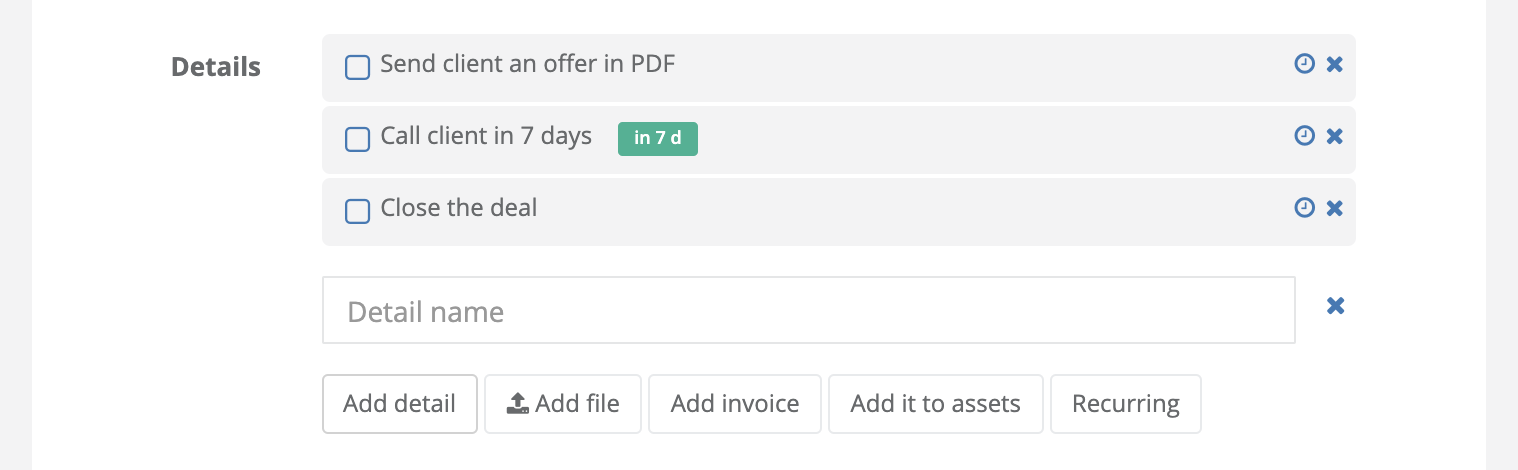Select the Recurring button

pos(1126,404)
